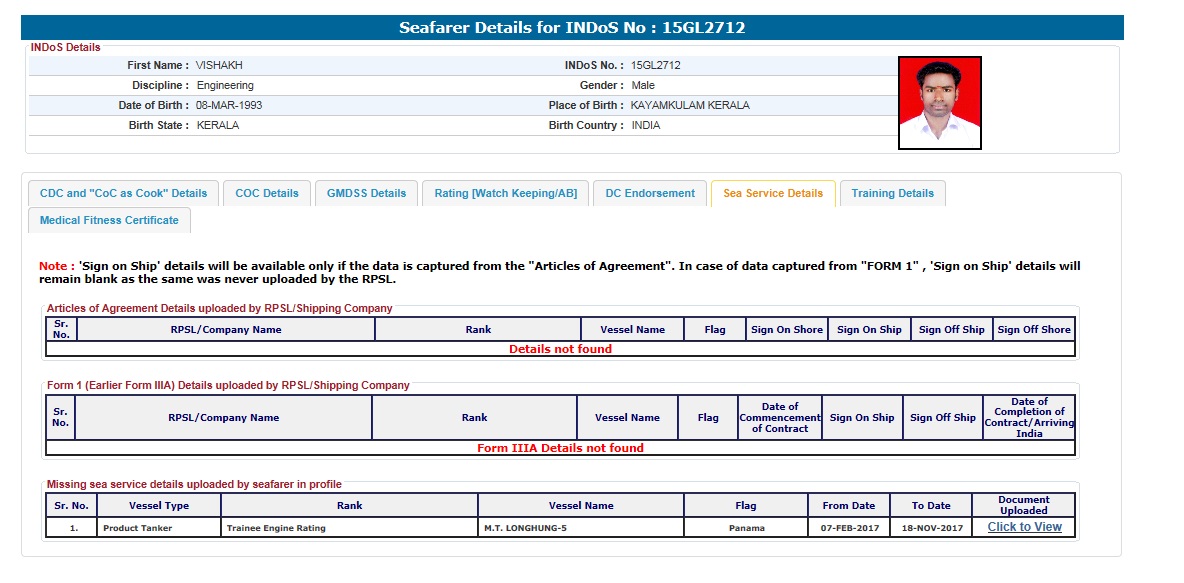Click the 'Click to View' document link
1184x583 pixels.
pyautogui.click(x=1024, y=527)
